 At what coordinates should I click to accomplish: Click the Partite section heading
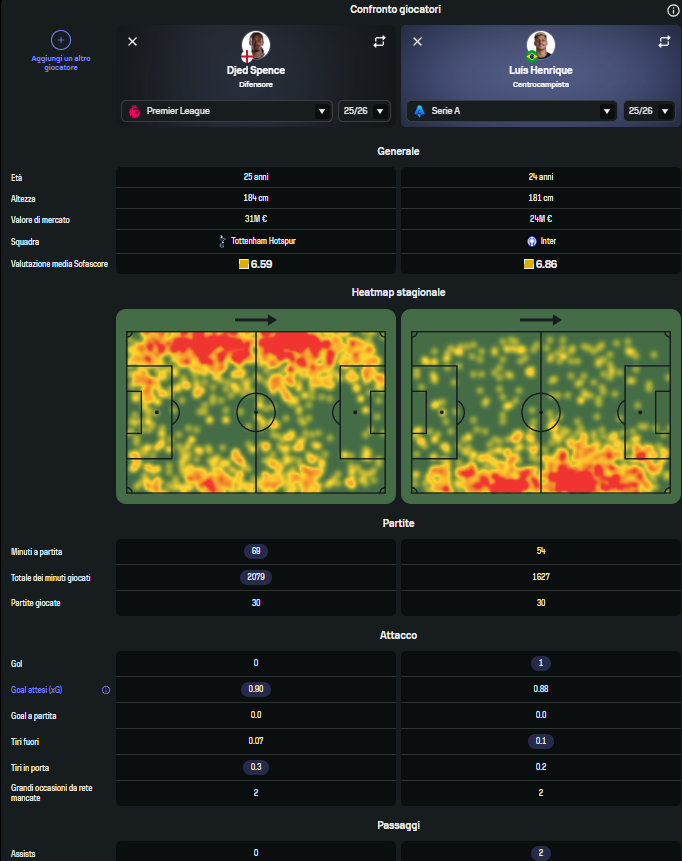[398, 523]
